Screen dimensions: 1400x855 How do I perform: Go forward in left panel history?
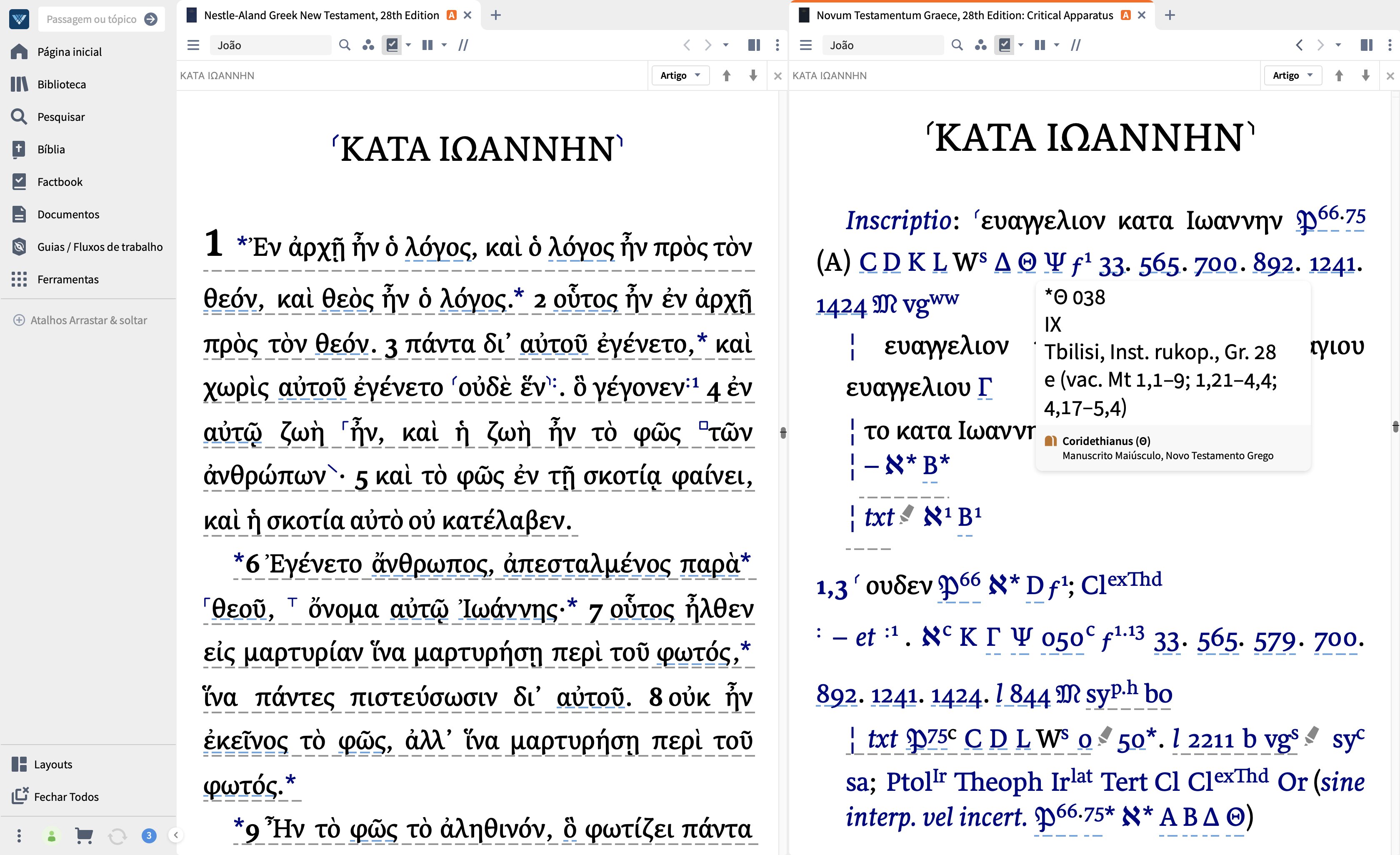708,45
